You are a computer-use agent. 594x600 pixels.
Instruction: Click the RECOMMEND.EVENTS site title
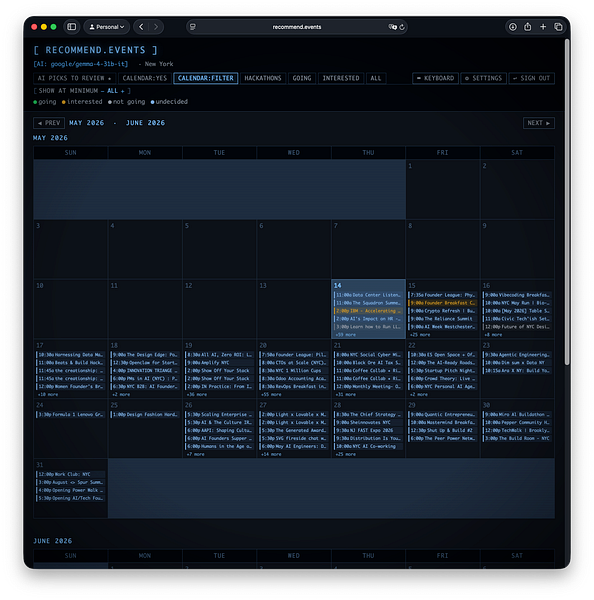click(x=95, y=50)
